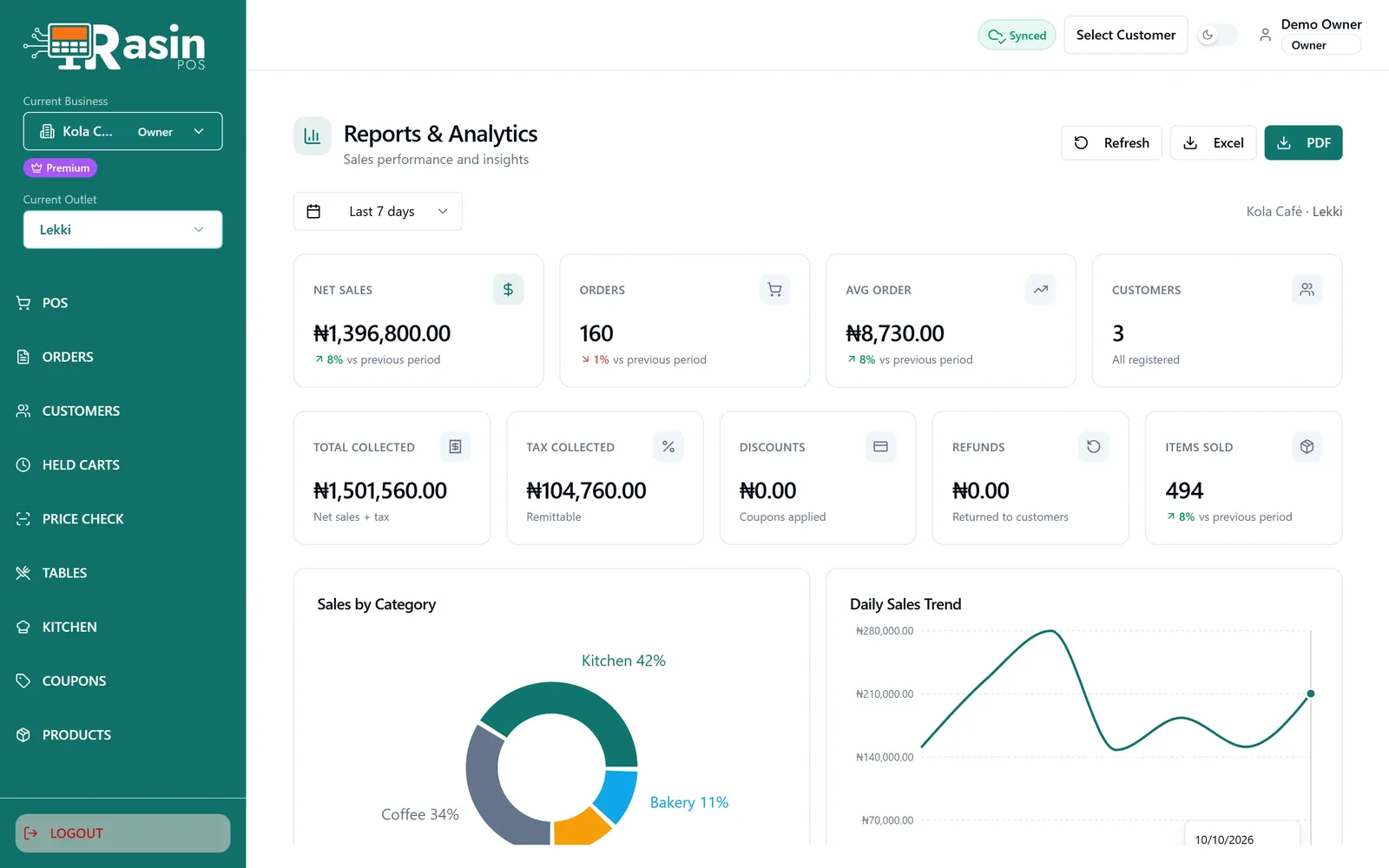
Task: Click the Refresh button
Action: tap(1111, 143)
